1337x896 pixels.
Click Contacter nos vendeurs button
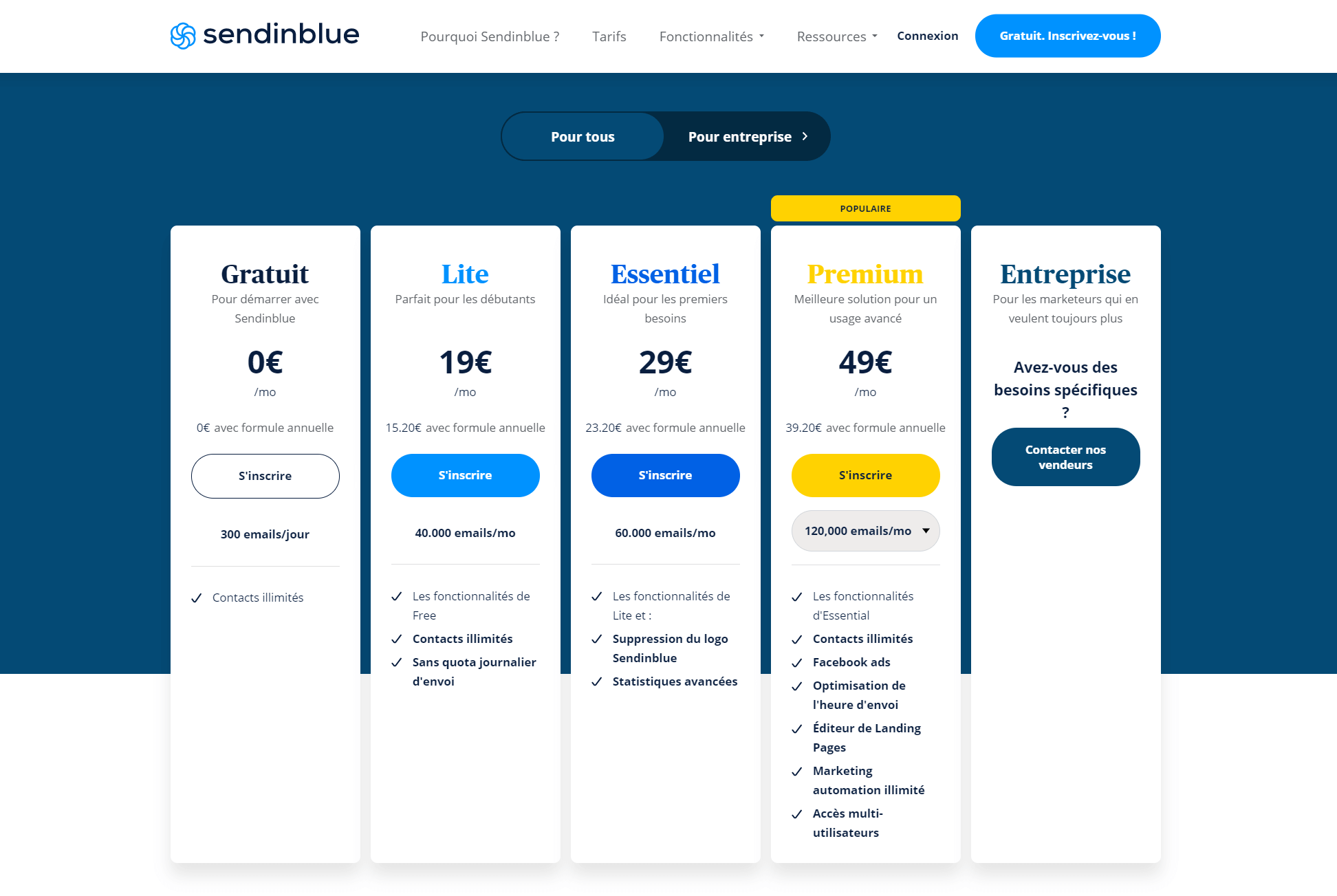coord(1065,457)
